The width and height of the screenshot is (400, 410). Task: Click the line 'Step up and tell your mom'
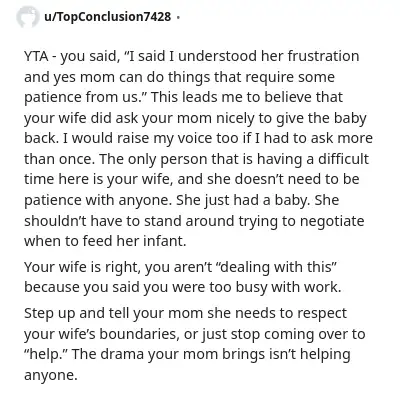[x=186, y=313]
